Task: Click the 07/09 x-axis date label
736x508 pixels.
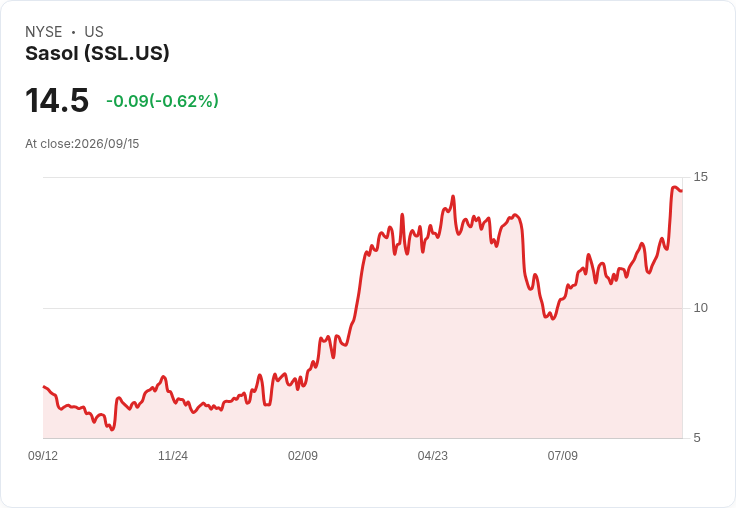Action: [x=562, y=455]
